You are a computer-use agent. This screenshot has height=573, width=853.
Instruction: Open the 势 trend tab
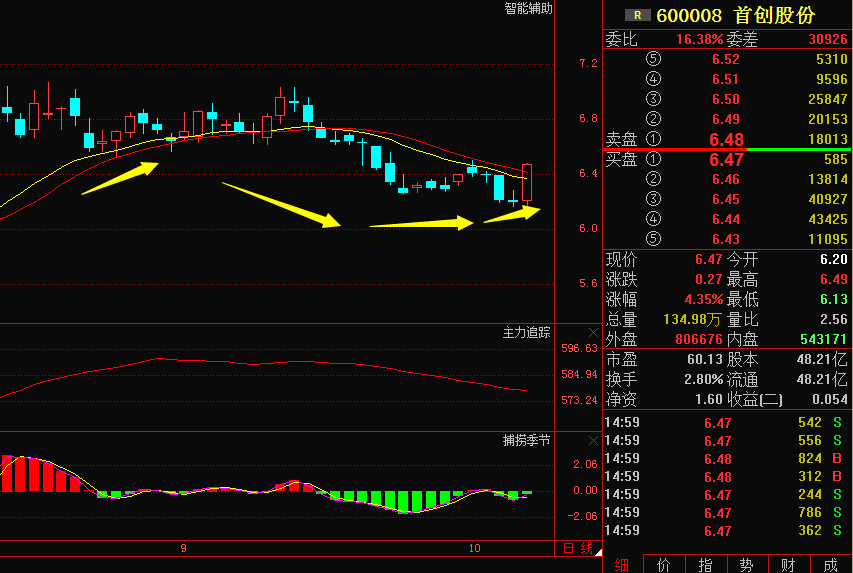point(747,564)
